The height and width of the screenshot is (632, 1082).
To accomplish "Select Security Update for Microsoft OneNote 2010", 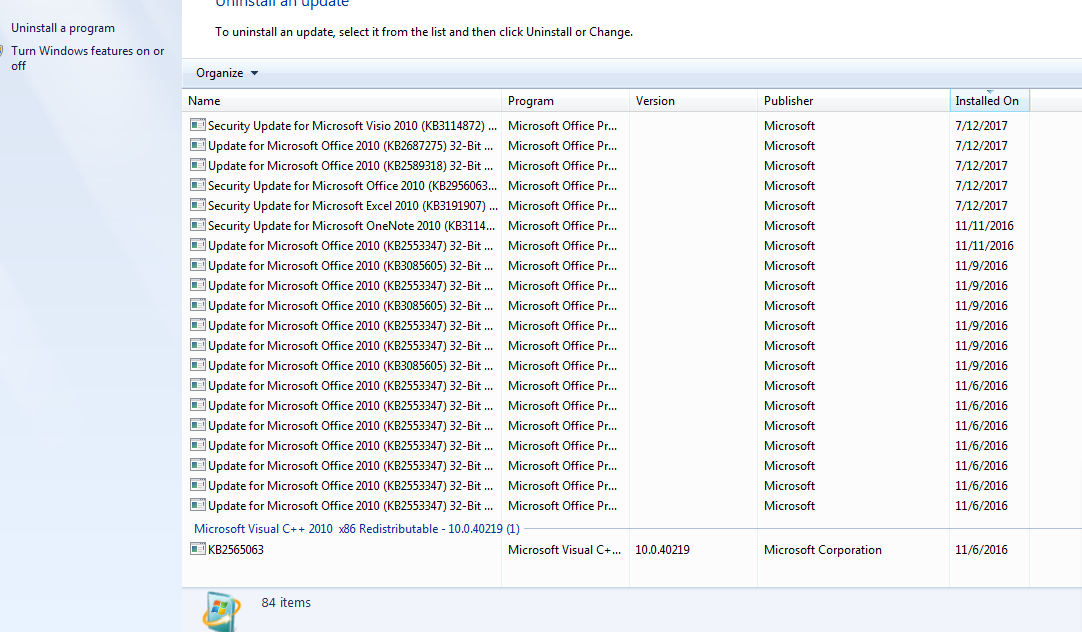I will [351, 226].
